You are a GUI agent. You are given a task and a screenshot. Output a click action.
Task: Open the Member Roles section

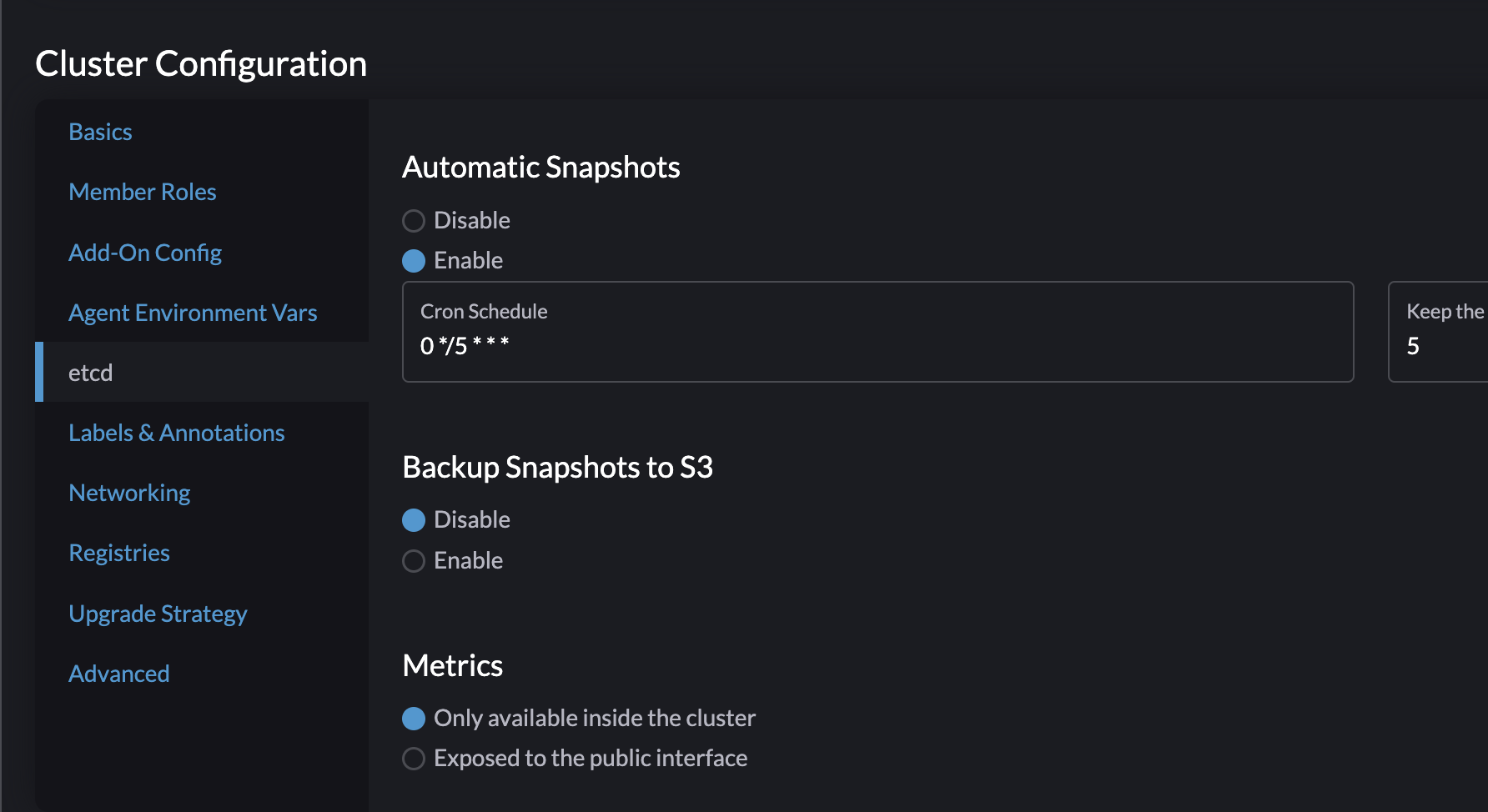point(142,191)
